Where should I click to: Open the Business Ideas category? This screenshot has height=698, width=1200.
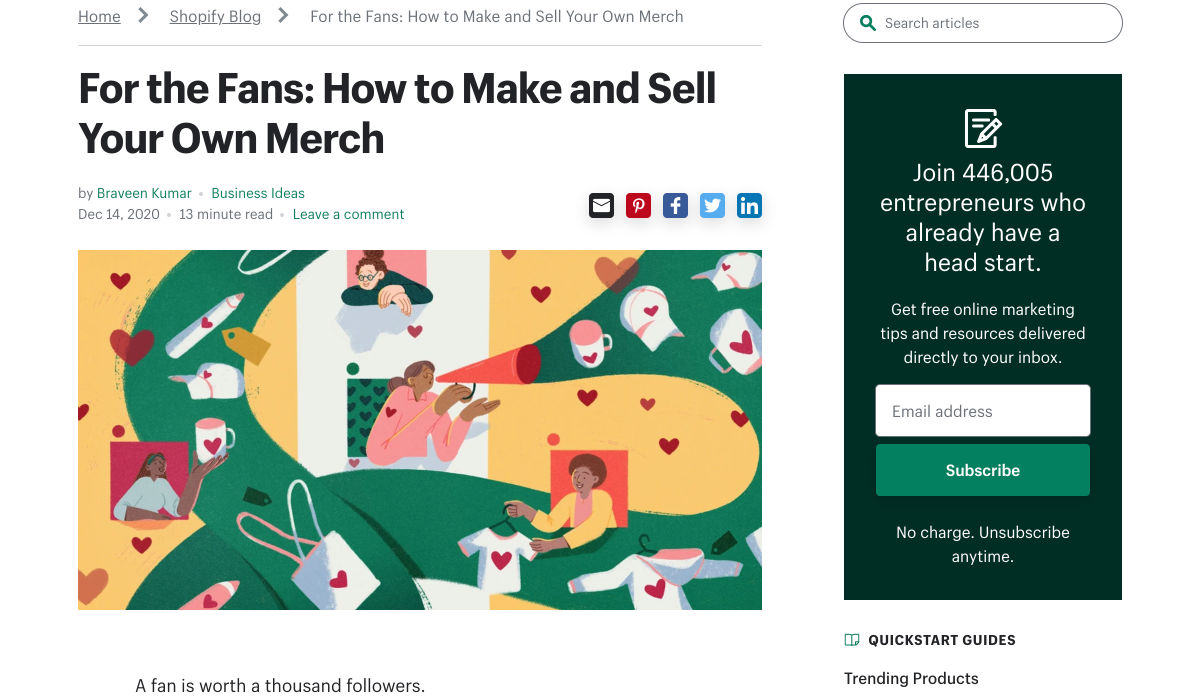click(x=258, y=193)
